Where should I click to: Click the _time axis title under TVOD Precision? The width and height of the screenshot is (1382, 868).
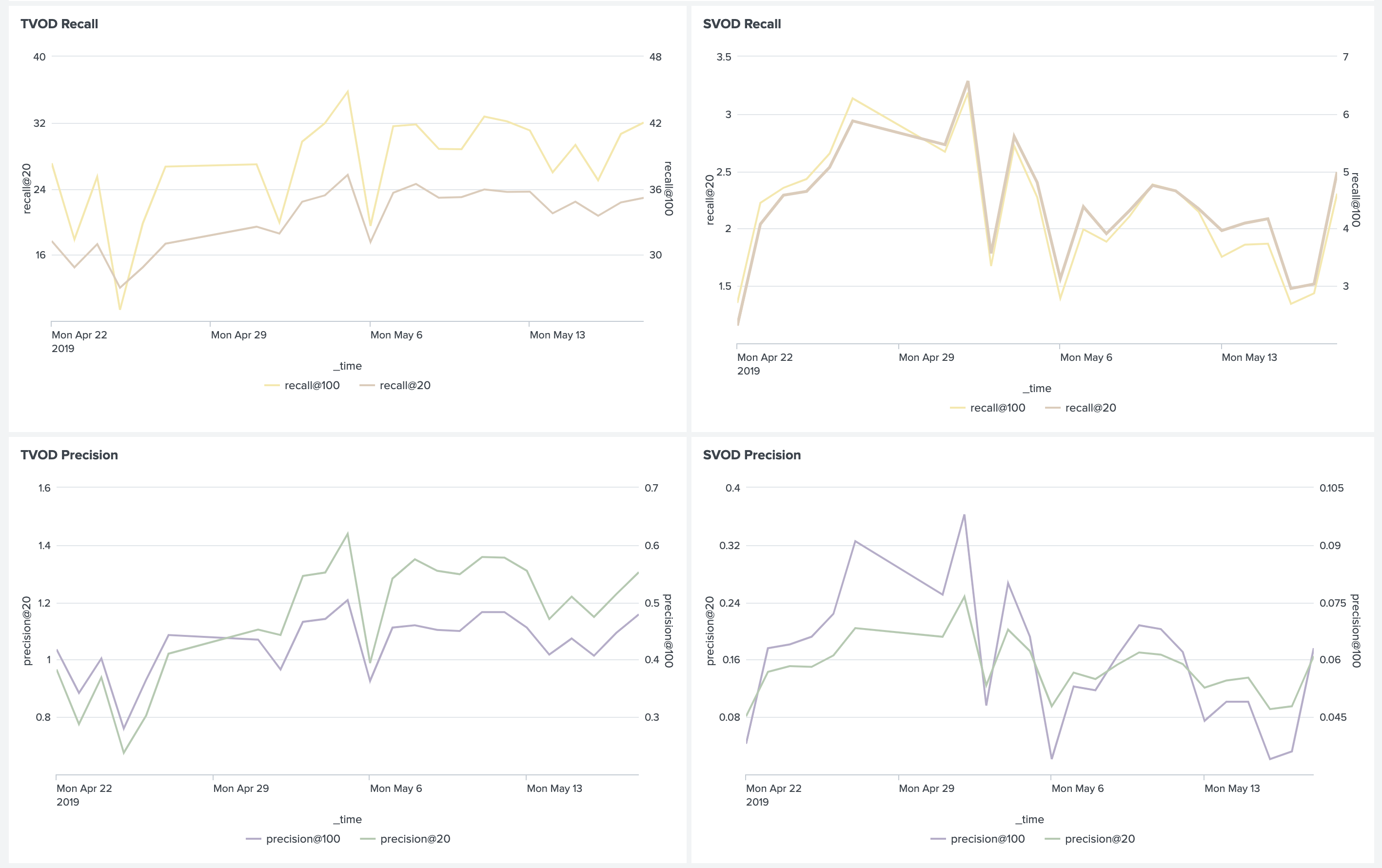coord(347,819)
